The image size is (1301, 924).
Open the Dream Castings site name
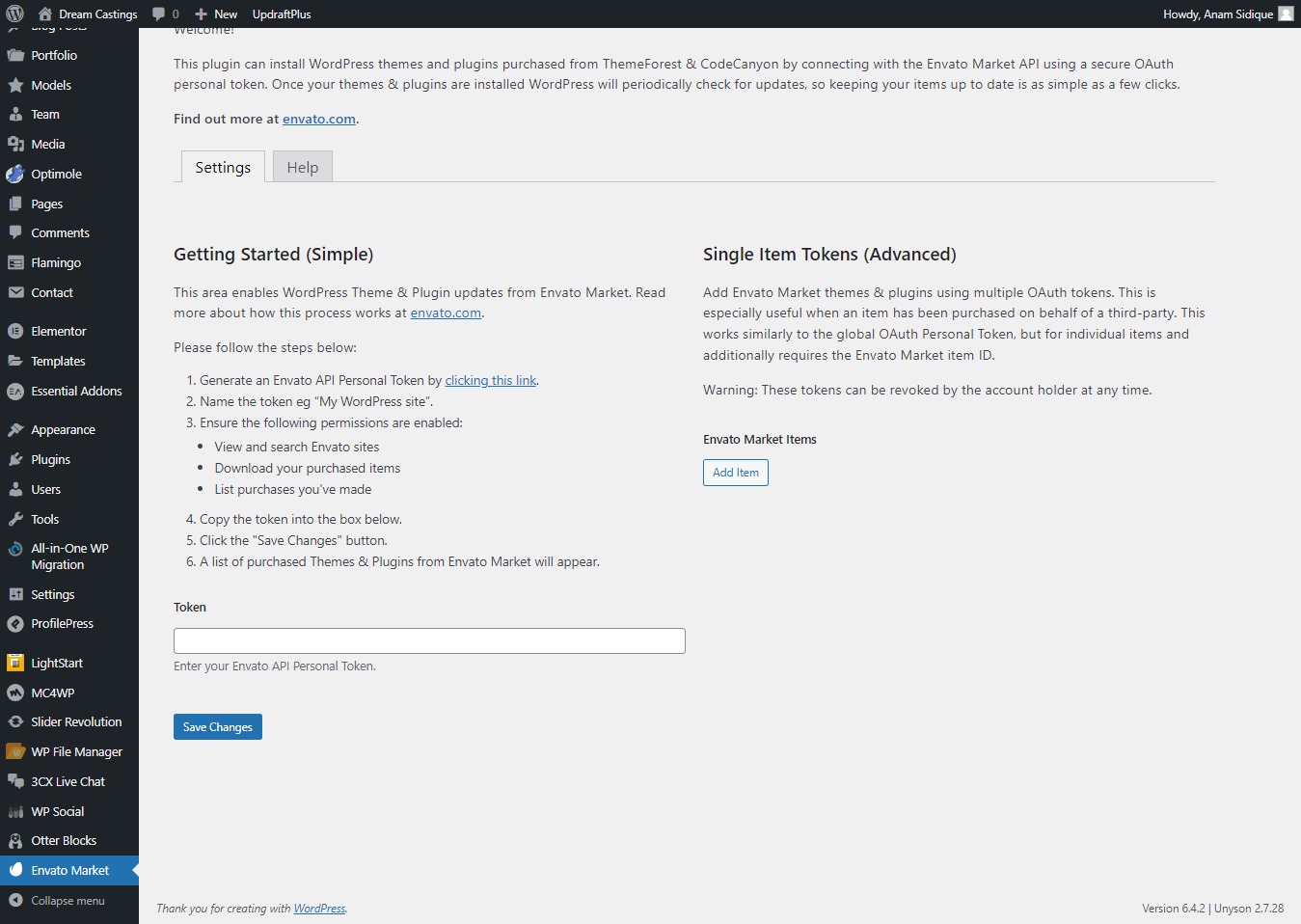tap(98, 14)
